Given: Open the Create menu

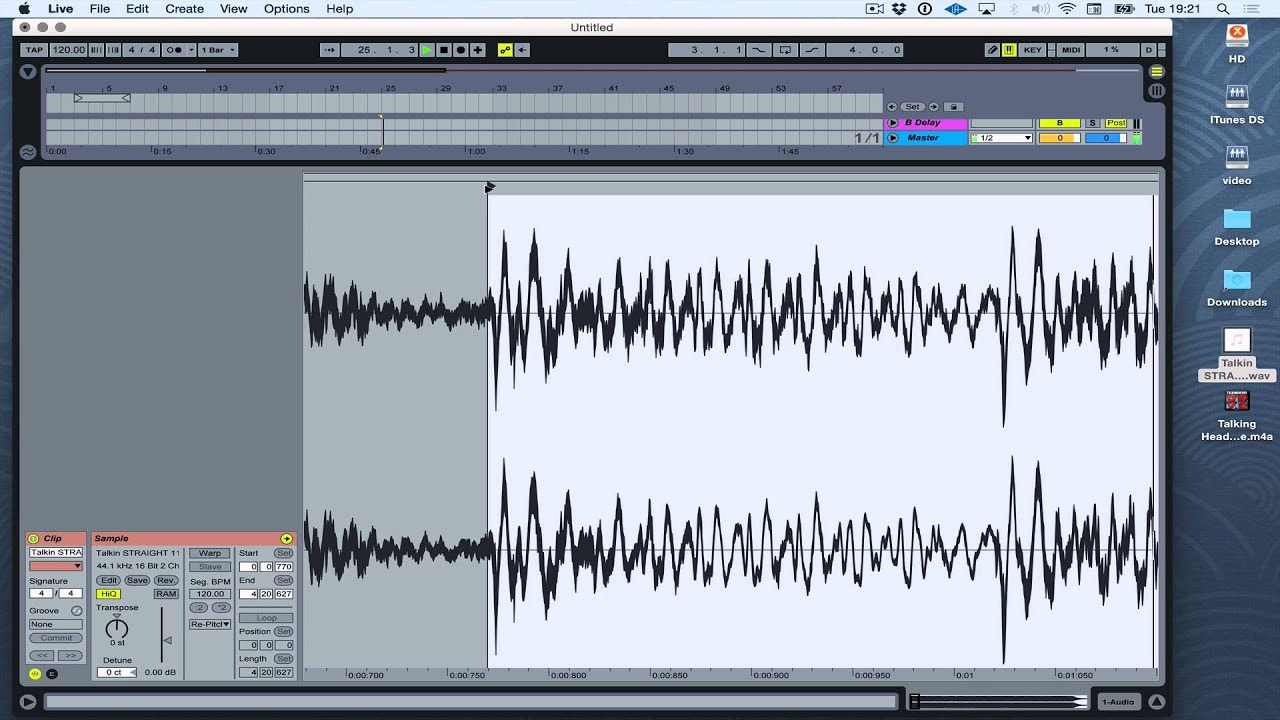Looking at the screenshot, I should coord(184,9).
